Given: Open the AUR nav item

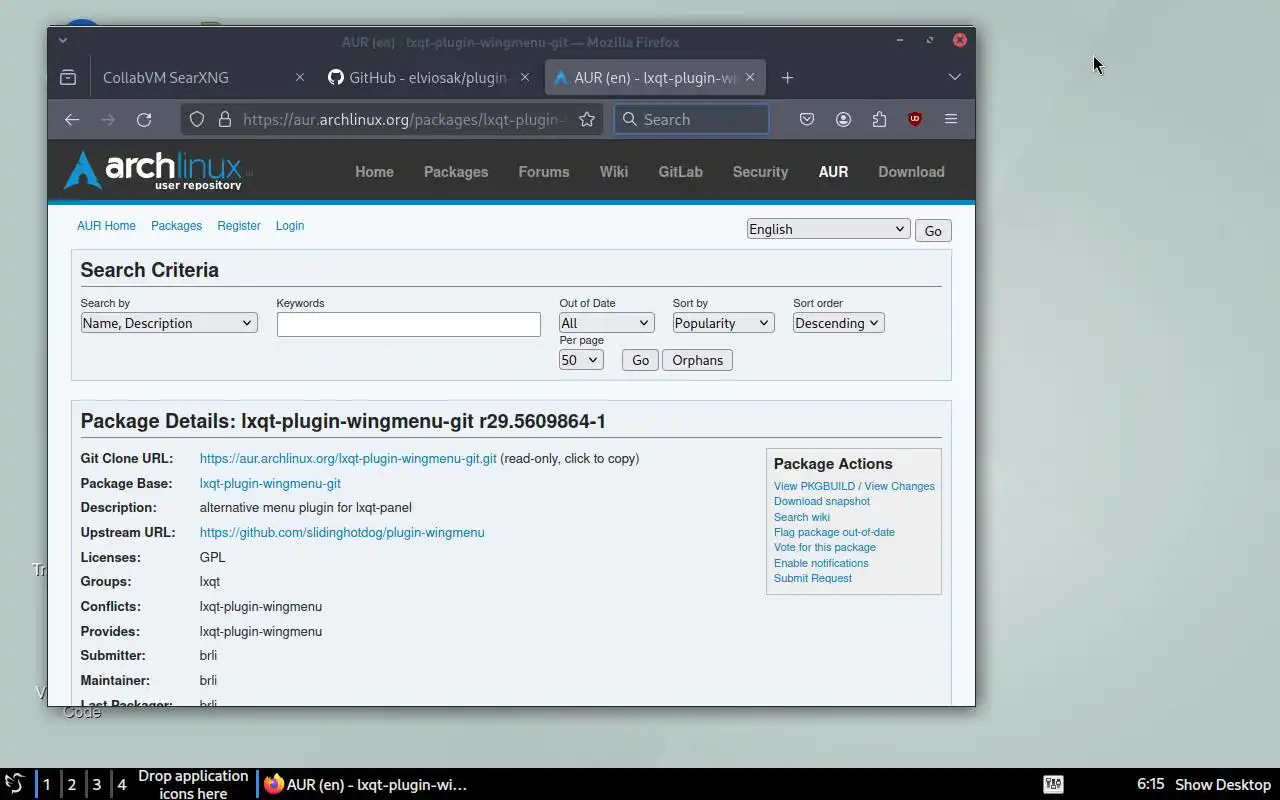Looking at the screenshot, I should (833, 172).
